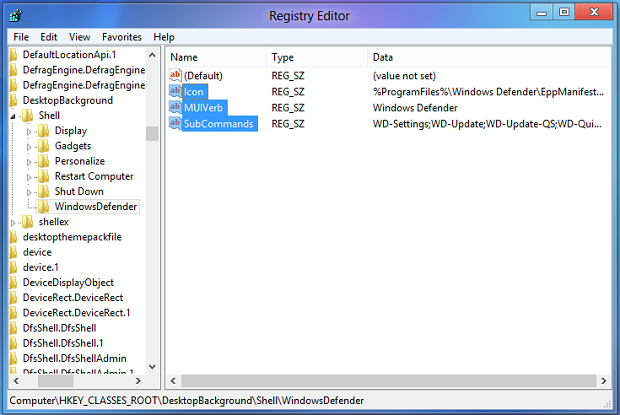The image size is (620, 415).
Task: Open the Help menu
Action: 164,37
